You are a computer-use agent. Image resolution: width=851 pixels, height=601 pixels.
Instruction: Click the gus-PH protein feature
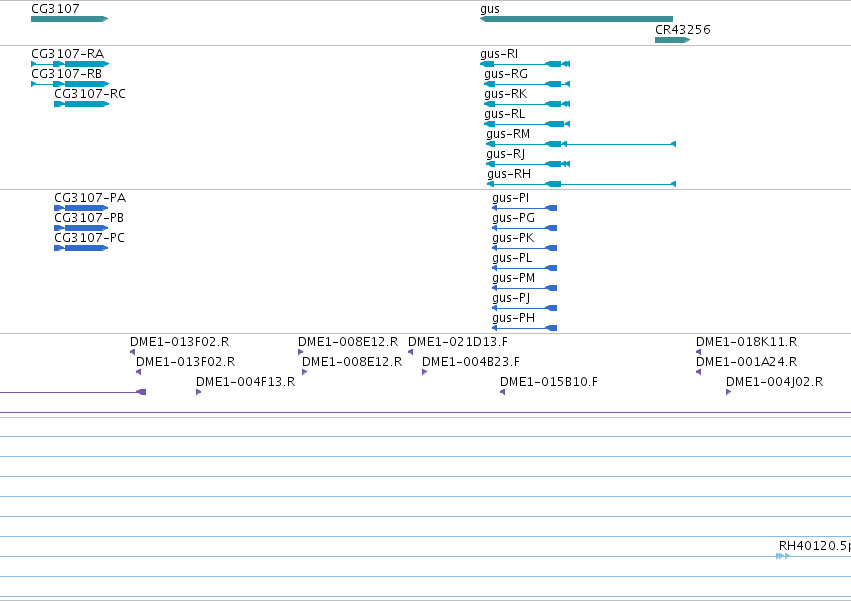524,328
